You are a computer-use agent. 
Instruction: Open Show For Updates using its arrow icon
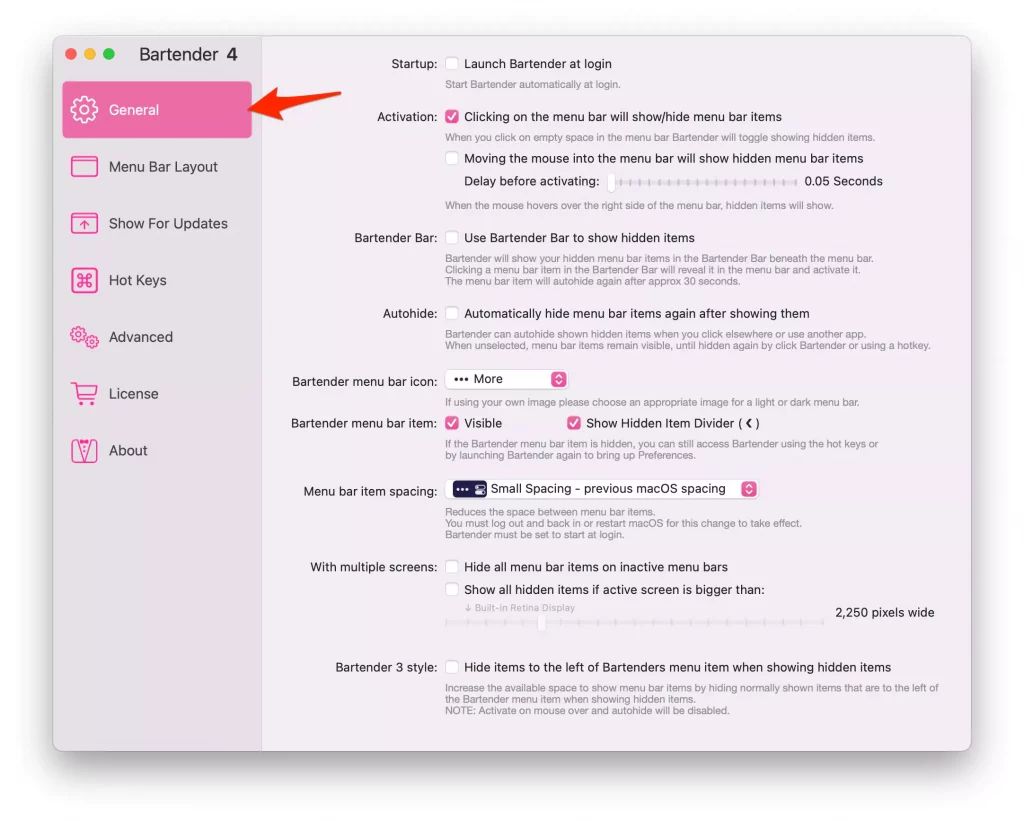click(85, 223)
